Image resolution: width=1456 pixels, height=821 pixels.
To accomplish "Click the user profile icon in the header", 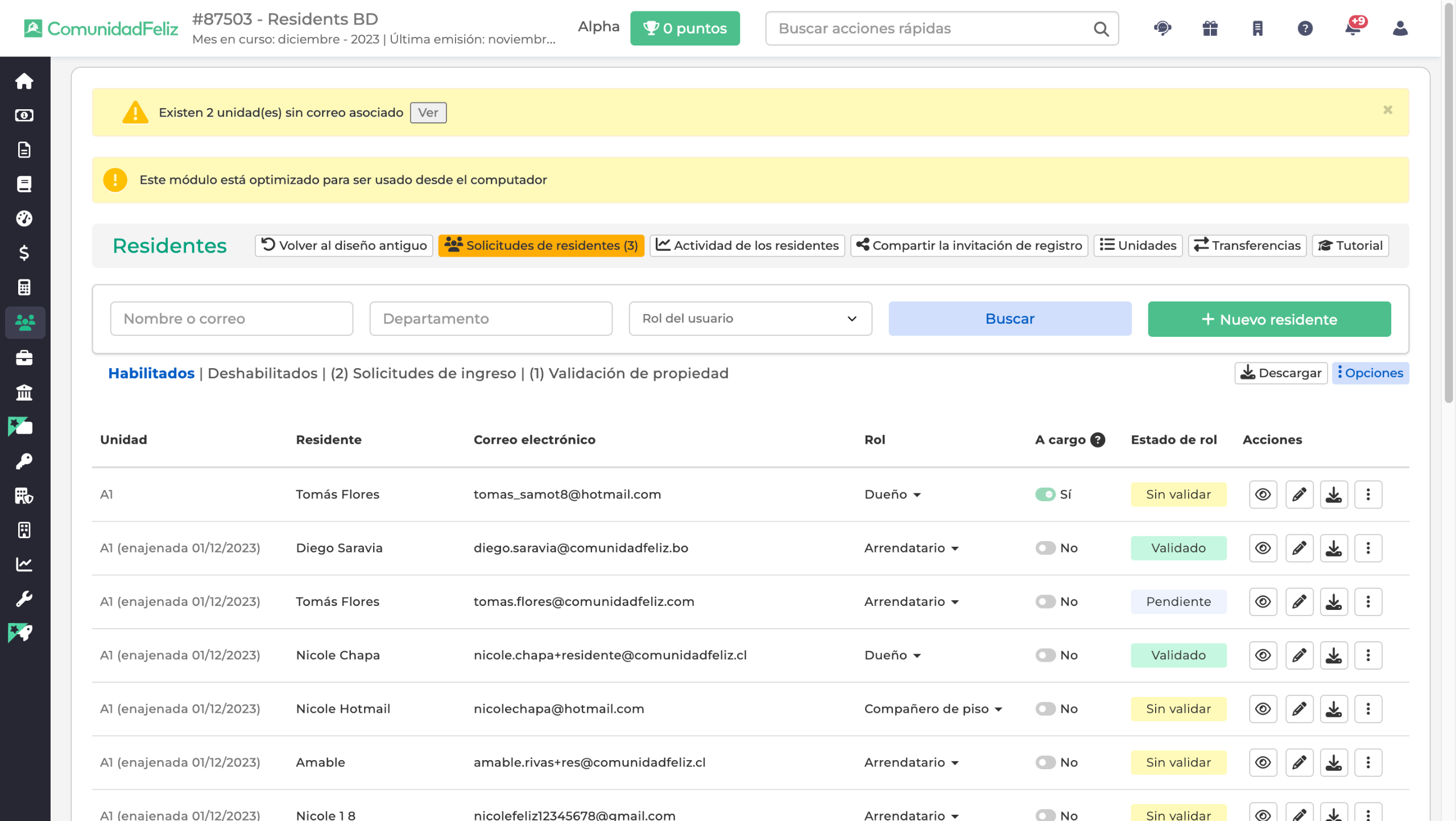I will (1400, 28).
